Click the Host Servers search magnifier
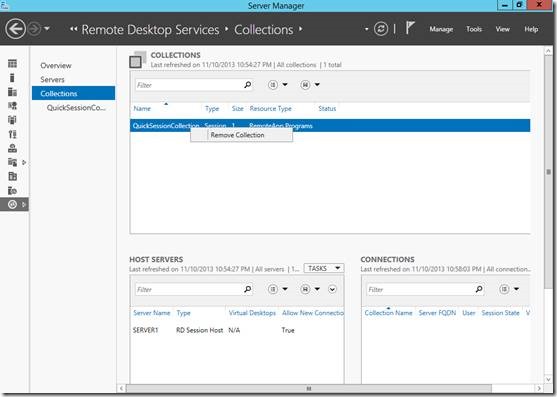557x397 pixels. (248, 289)
